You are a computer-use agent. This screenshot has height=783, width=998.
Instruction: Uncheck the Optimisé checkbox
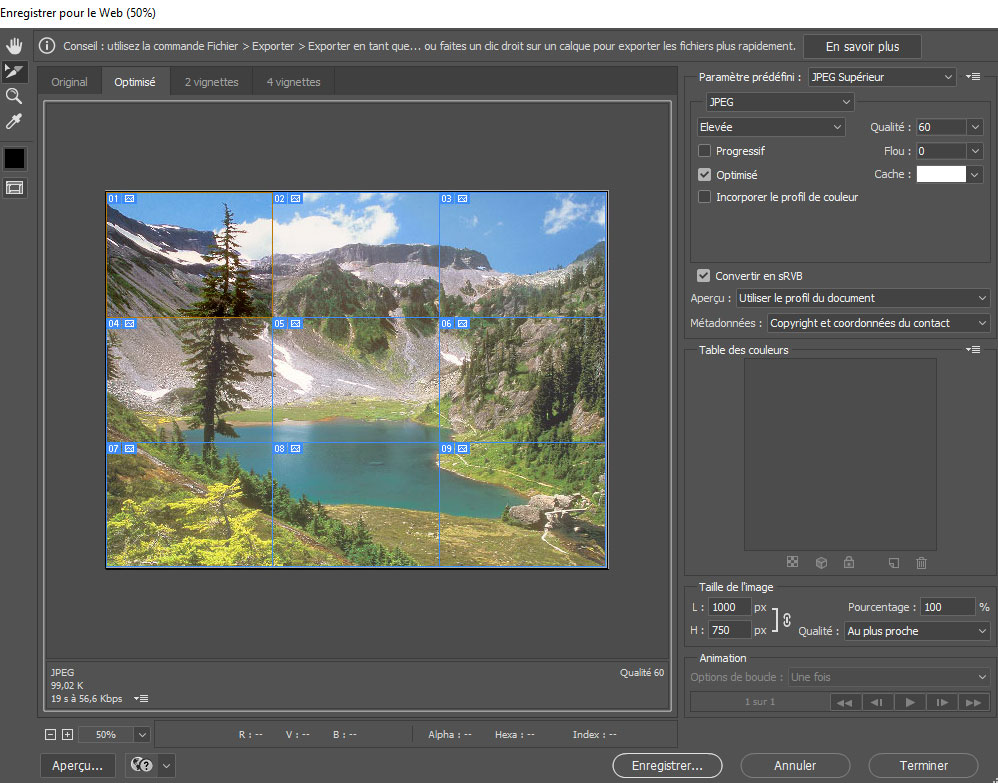(705, 175)
